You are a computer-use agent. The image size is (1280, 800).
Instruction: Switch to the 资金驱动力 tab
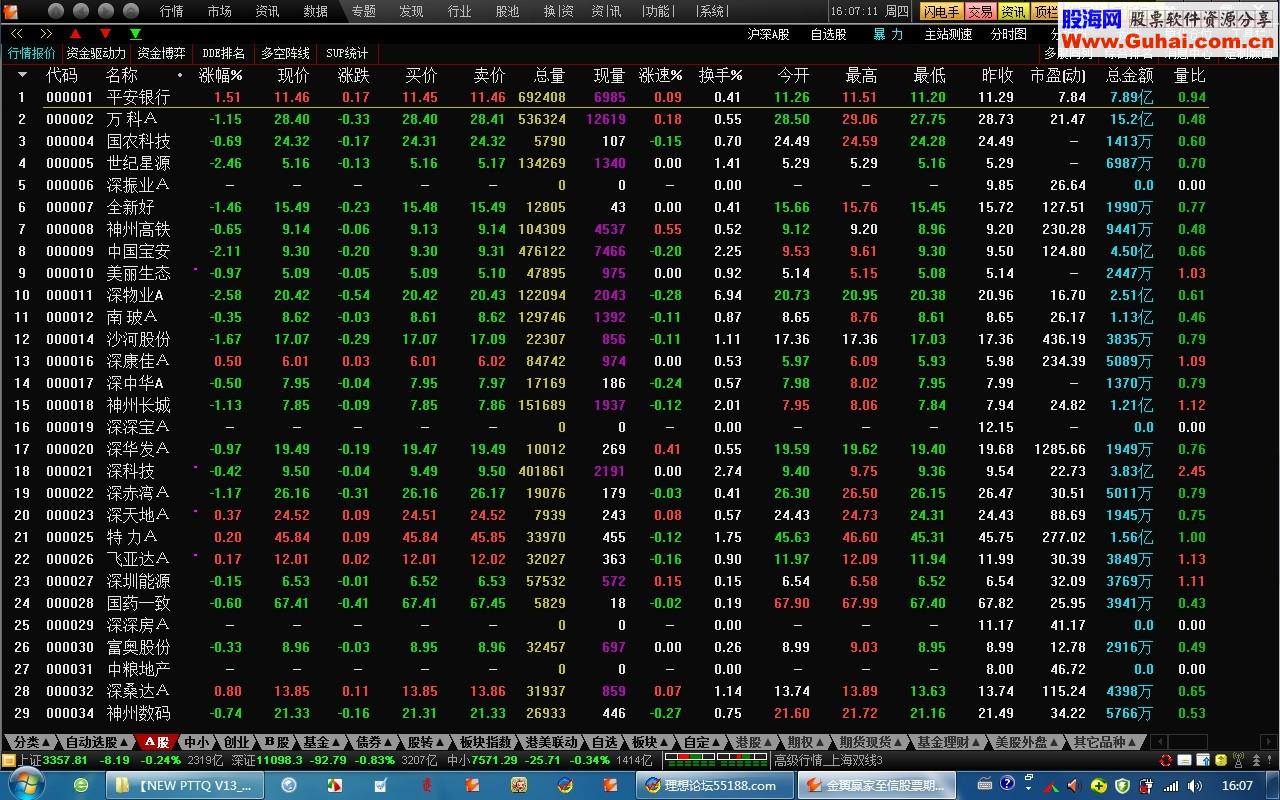point(95,53)
